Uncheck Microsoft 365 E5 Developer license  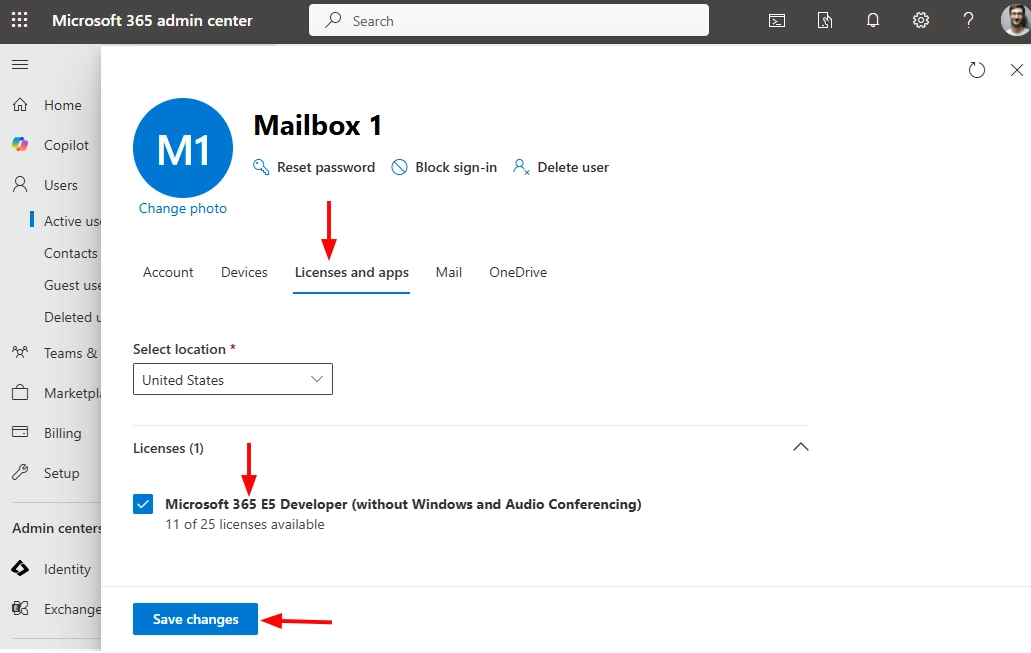click(x=143, y=504)
